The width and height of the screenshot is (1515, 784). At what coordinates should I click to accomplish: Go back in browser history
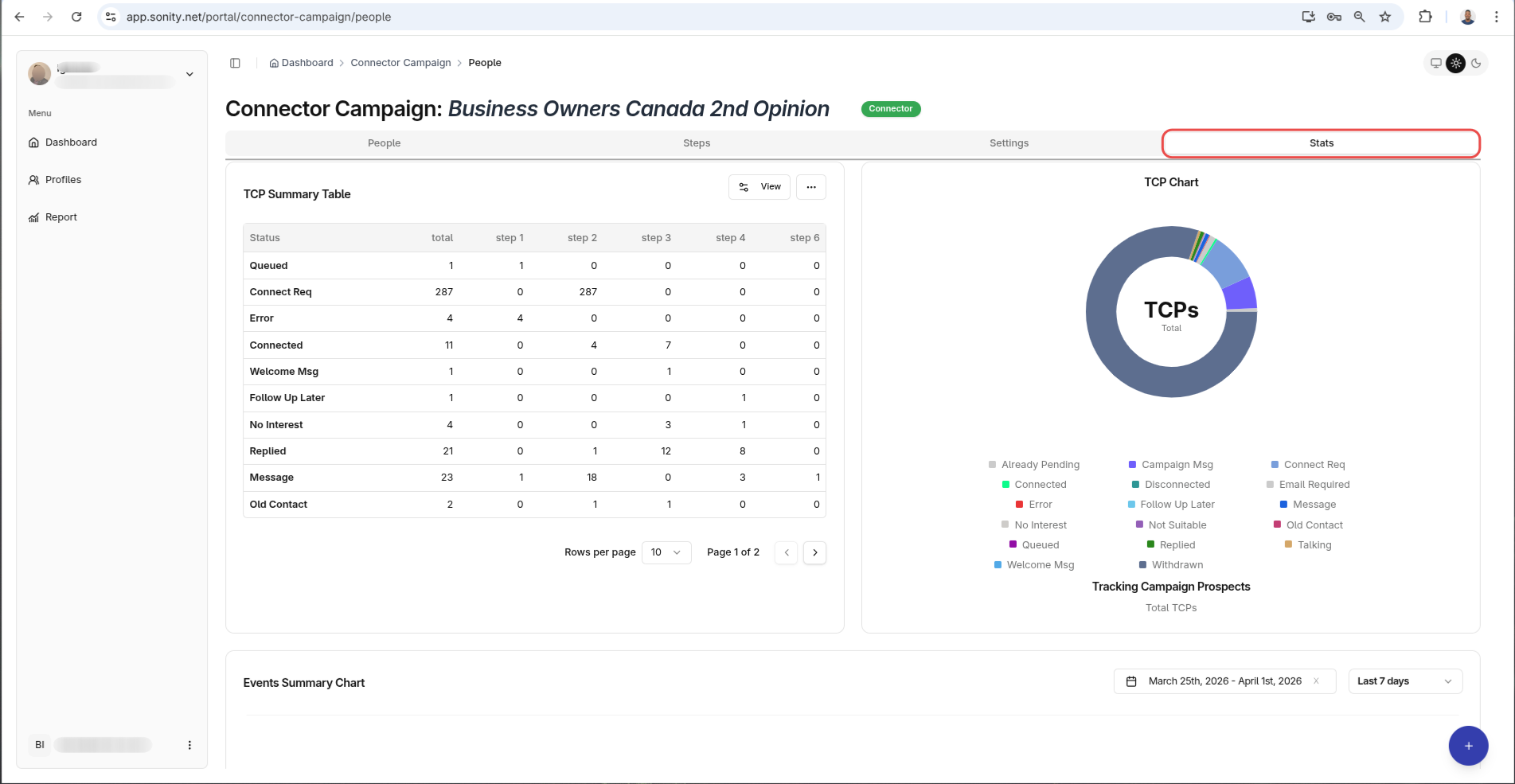point(20,17)
